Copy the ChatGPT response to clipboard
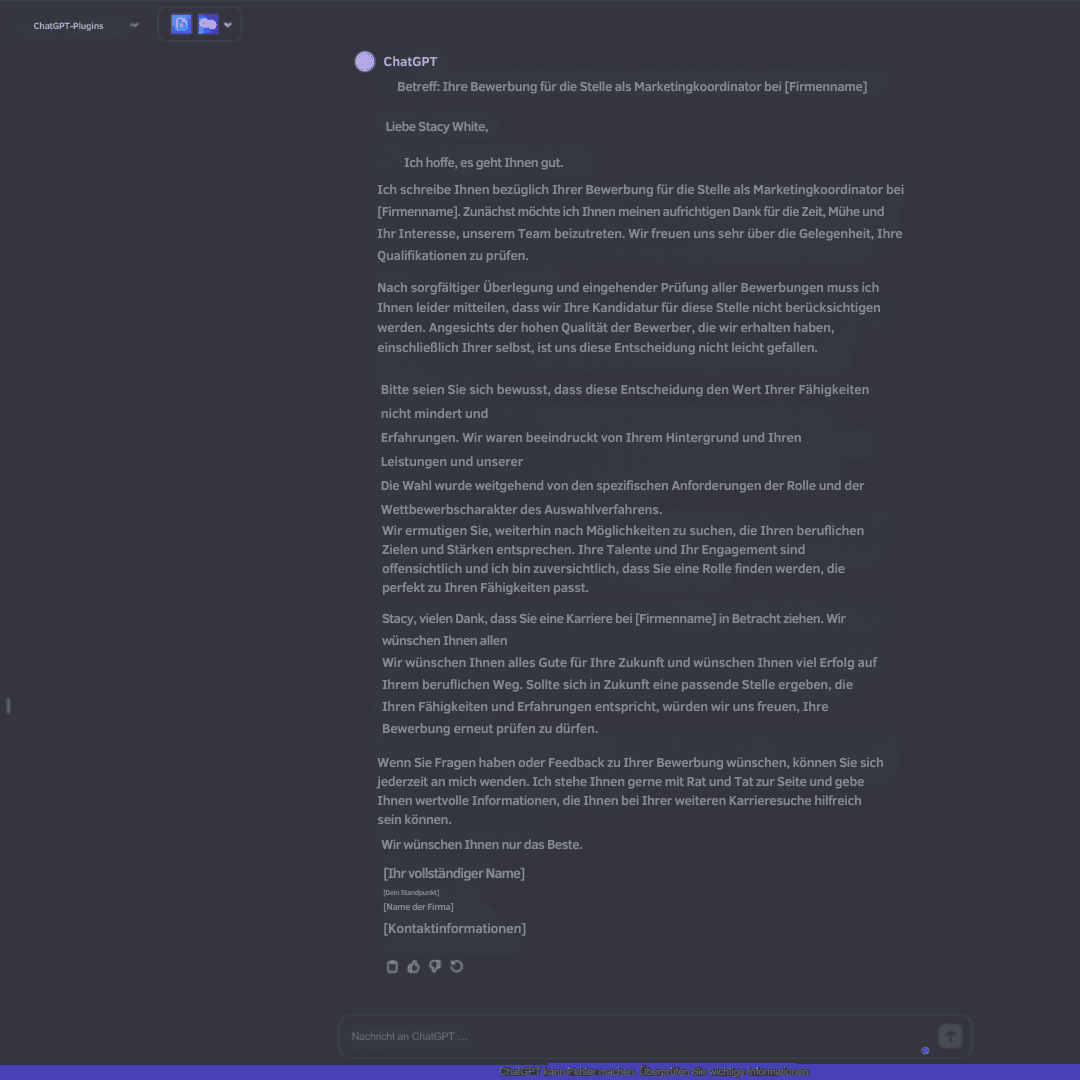Image resolution: width=1080 pixels, height=1080 pixels. click(x=392, y=966)
